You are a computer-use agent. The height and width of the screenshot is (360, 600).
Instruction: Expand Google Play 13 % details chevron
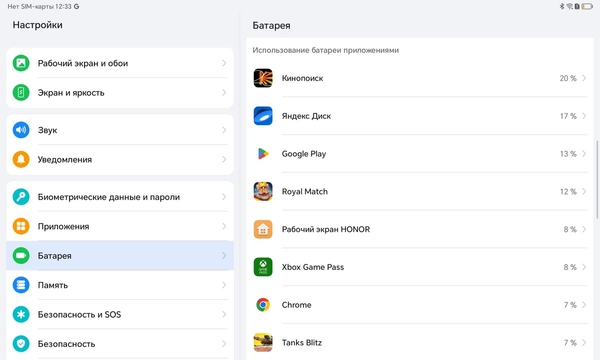(x=584, y=154)
